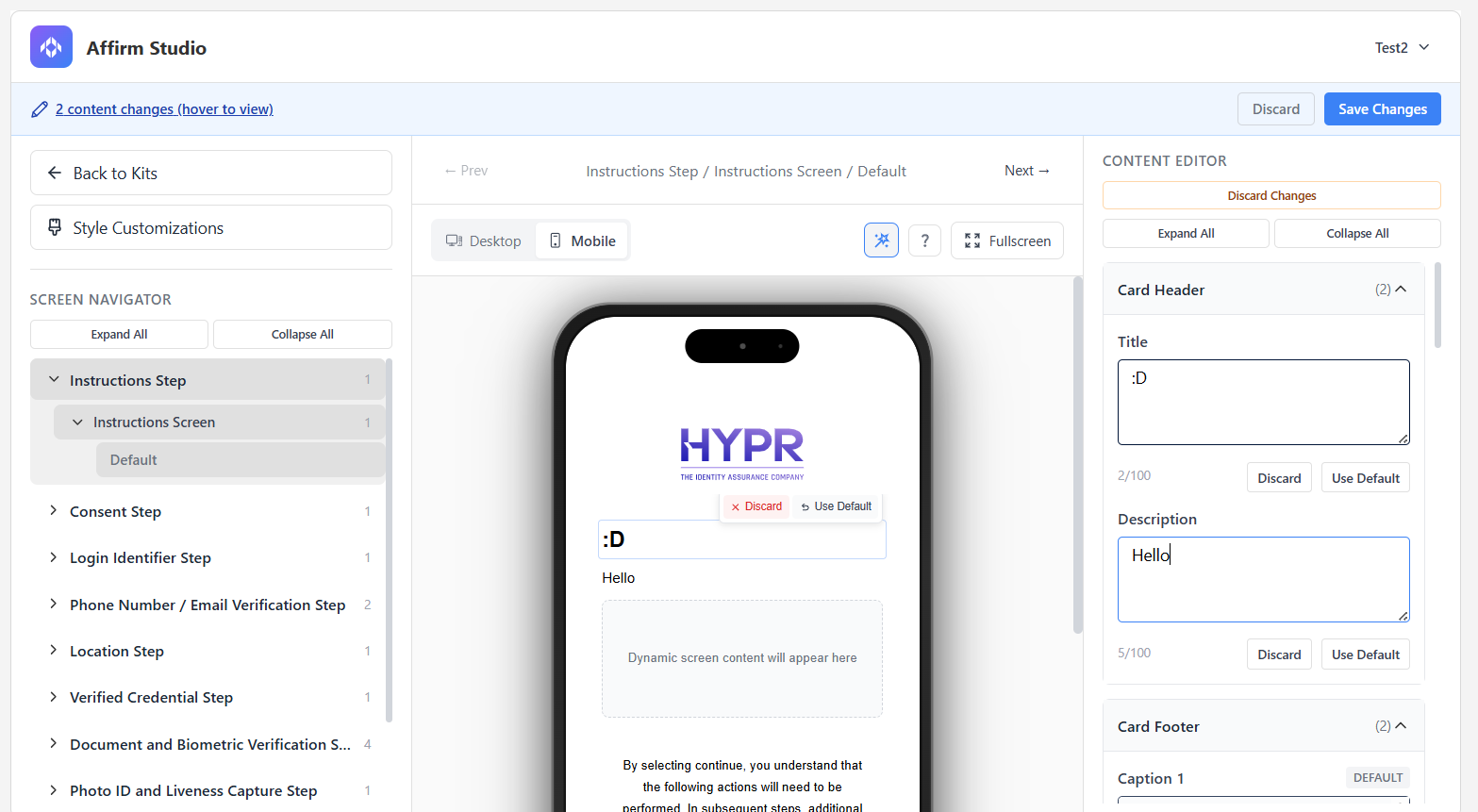Go to the Next screen
This screenshot has width=1478, height=812.
tap(1026, 171)
